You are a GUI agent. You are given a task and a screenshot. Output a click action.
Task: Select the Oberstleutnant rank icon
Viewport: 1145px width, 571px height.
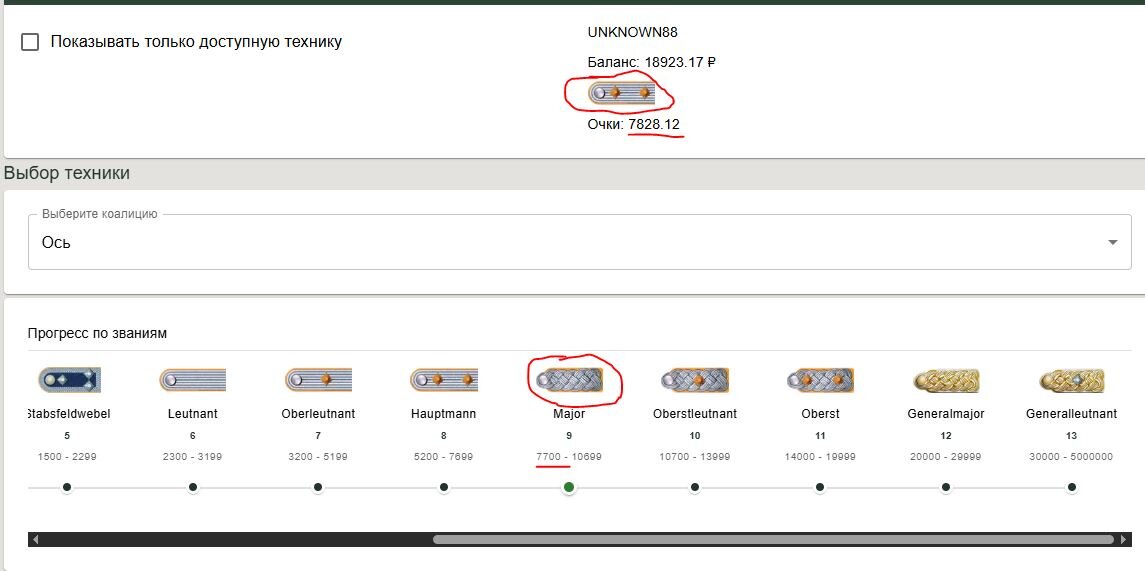pyautogui.click(x=694, y=380)
